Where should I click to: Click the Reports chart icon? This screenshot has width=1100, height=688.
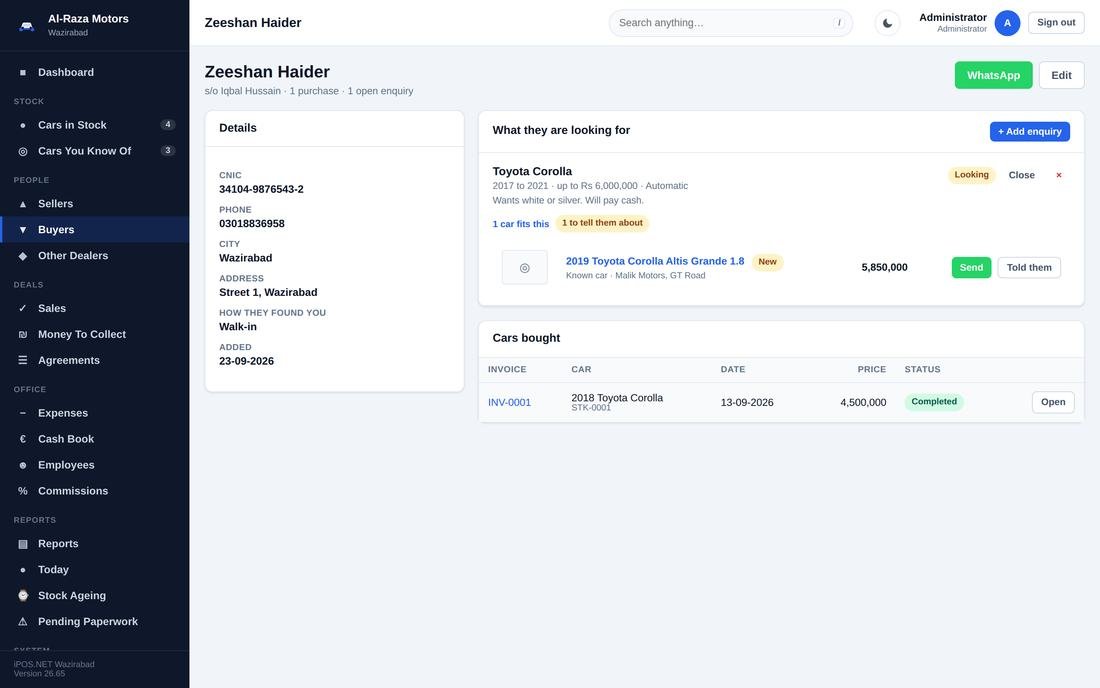tap(22, 544)
